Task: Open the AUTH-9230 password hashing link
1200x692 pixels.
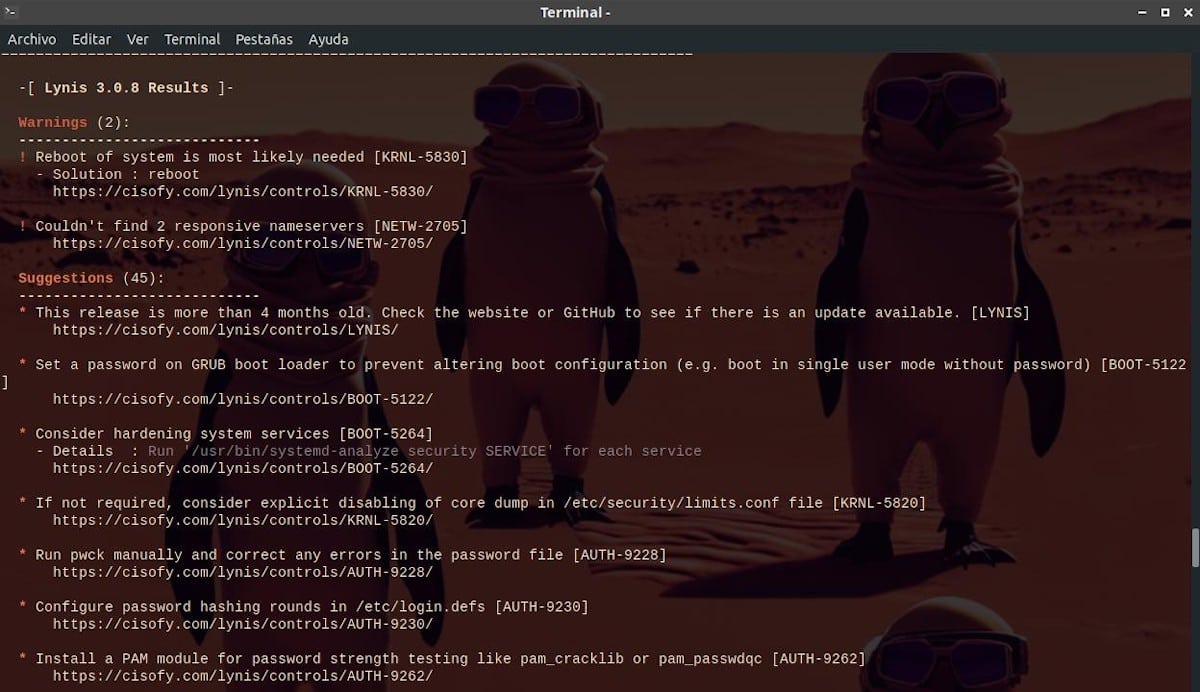Action: [242, 624]
